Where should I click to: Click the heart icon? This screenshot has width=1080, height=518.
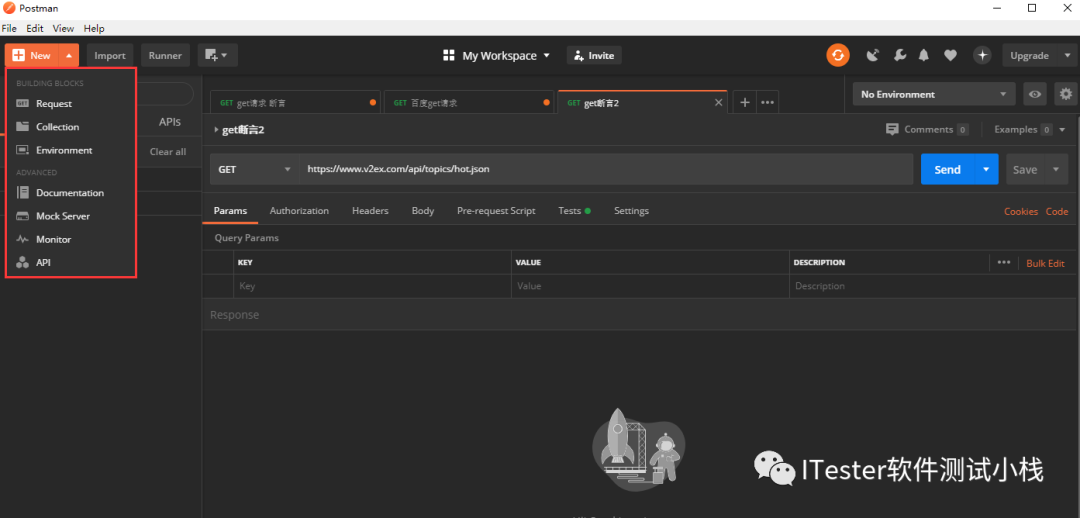(x=951, y=56)
